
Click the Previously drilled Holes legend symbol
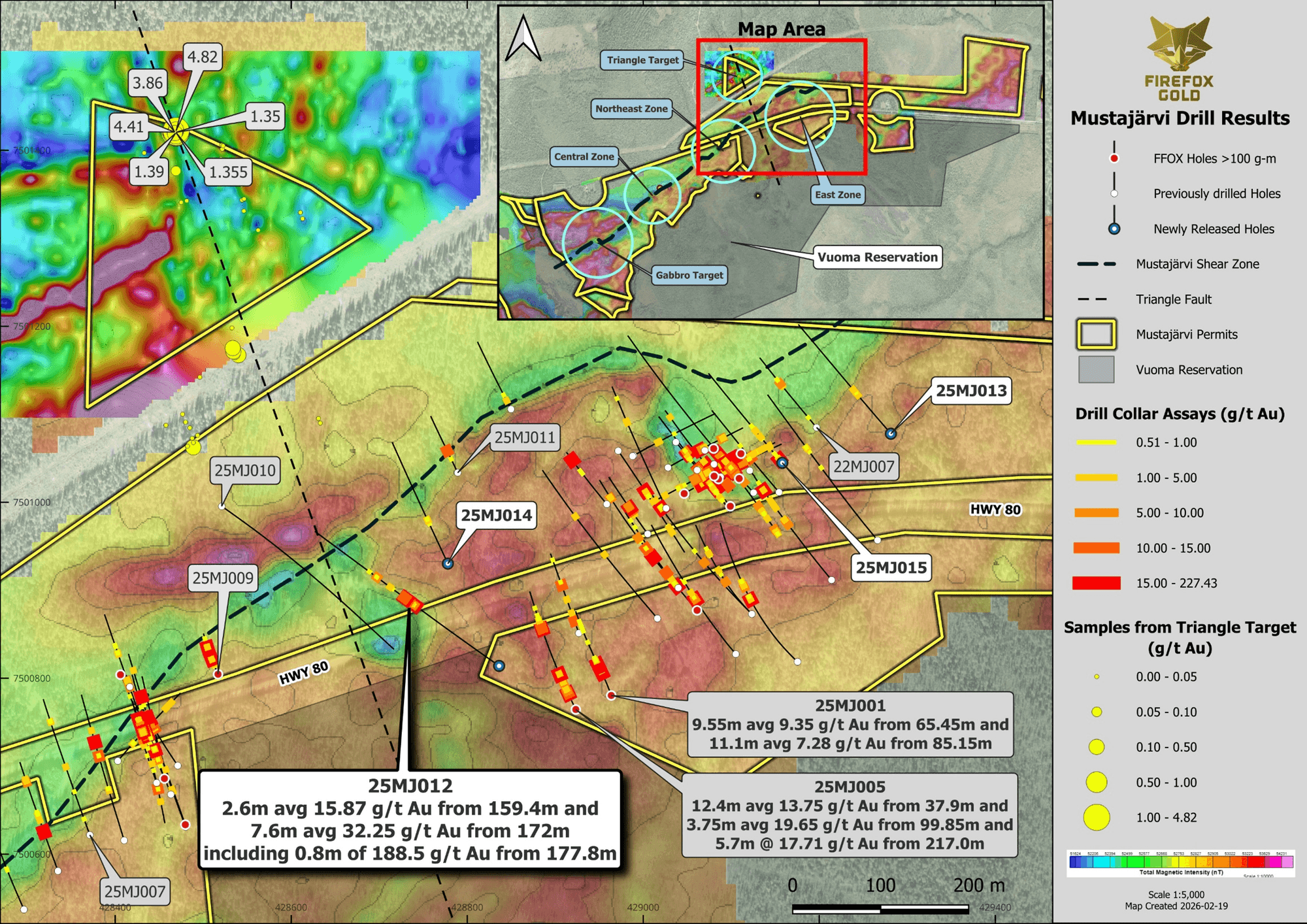[x=1114, y=193]
